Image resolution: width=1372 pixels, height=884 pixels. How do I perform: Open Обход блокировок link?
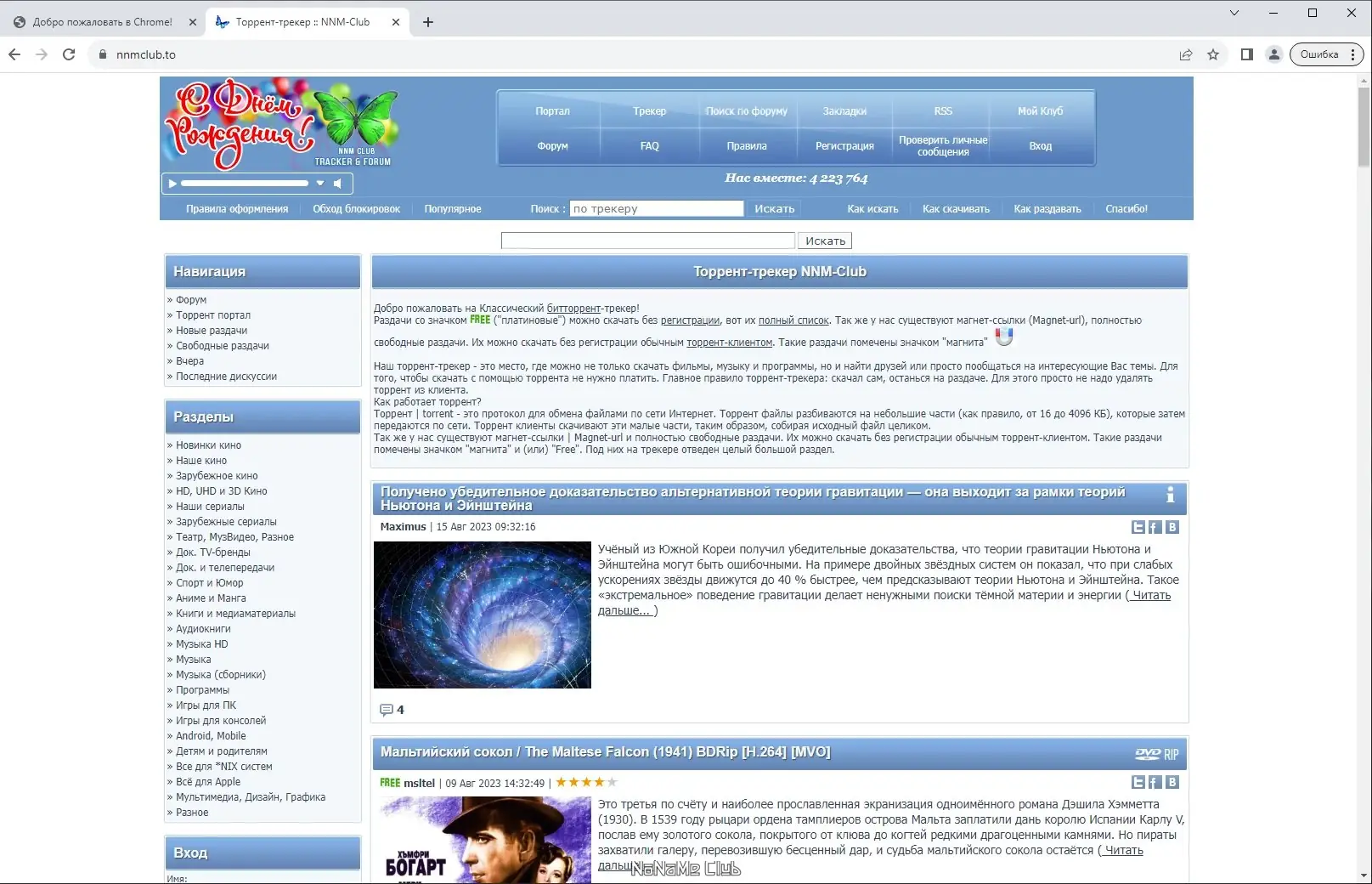[x=356, y=209]
